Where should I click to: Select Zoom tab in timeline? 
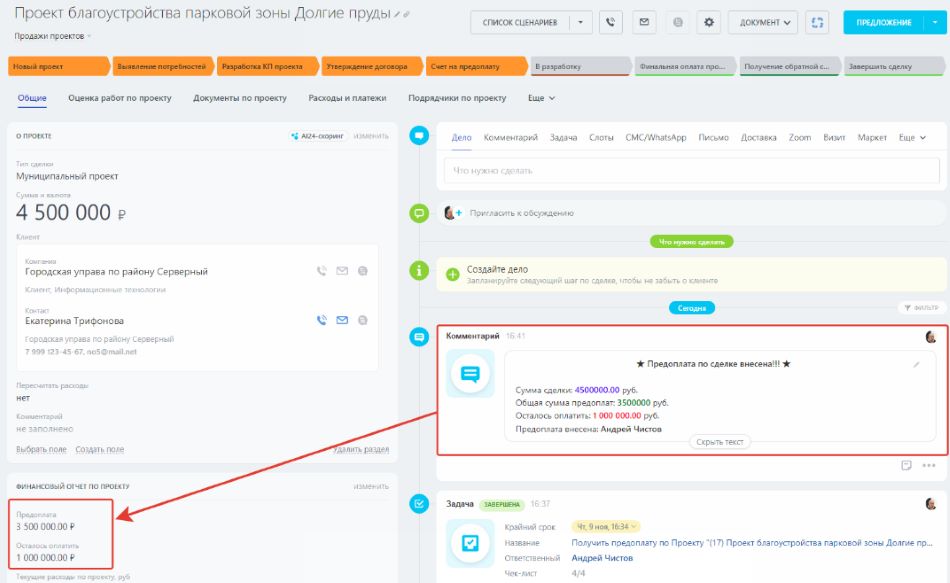tap(800, 138)
